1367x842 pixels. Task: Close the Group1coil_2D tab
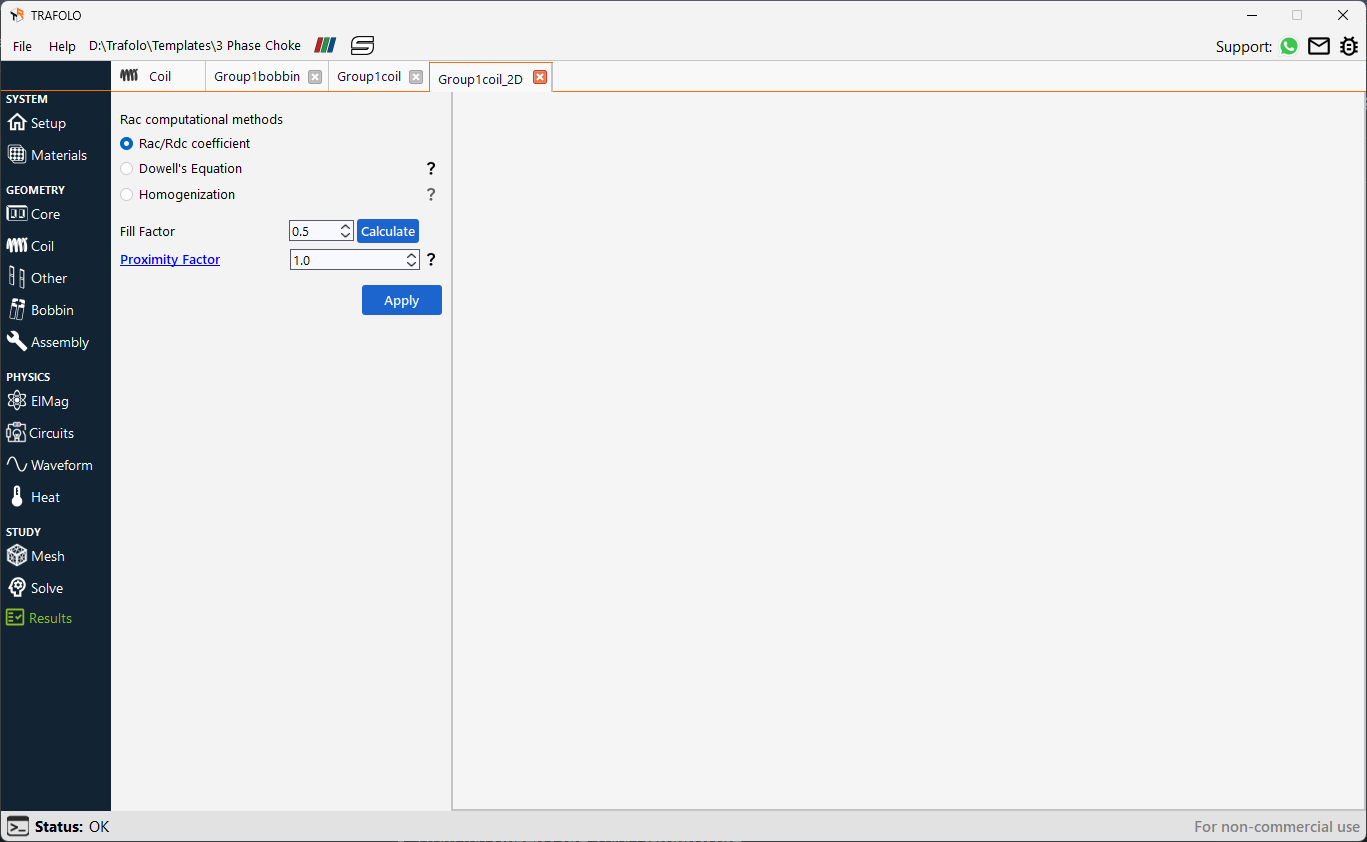(540, 77)
